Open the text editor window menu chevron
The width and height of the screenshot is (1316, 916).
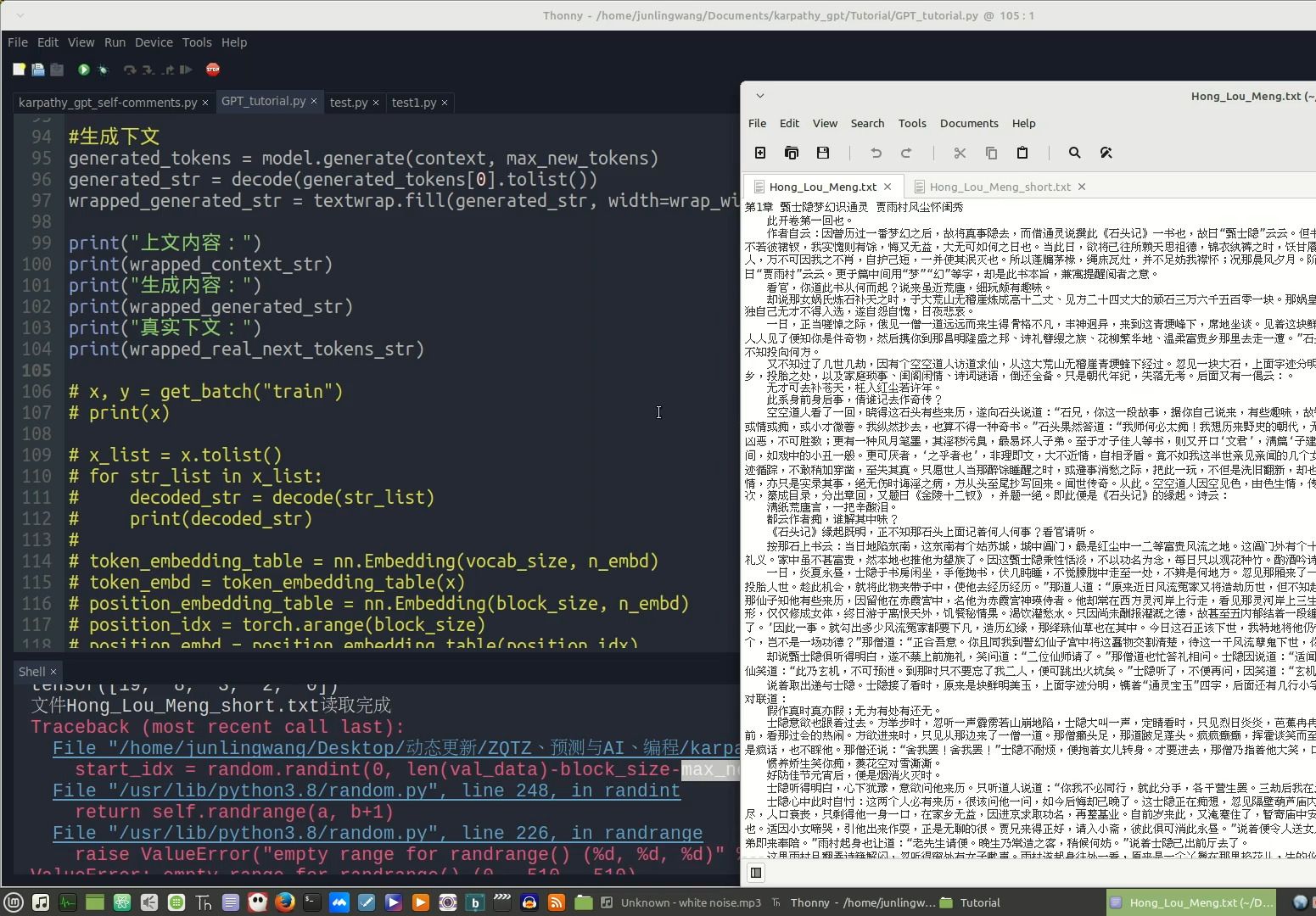click(x=760, y=96)
